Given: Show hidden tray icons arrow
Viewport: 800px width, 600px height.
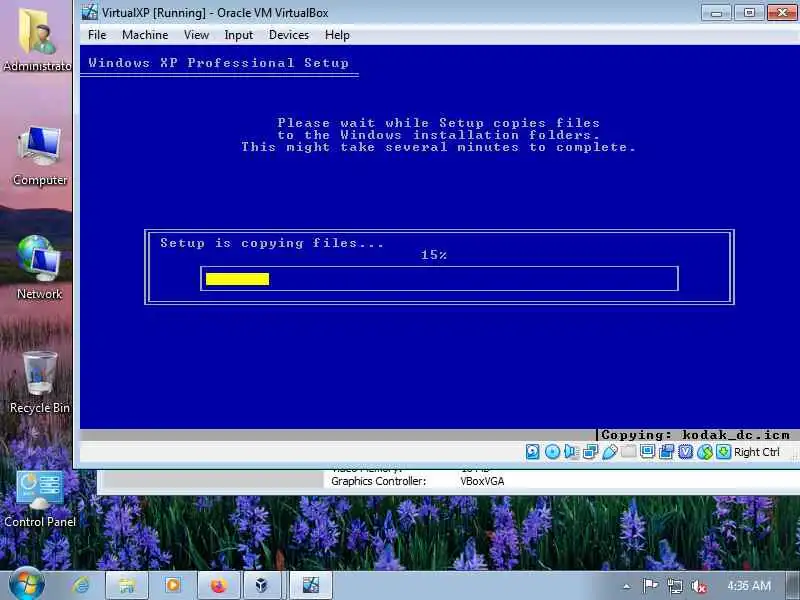Looking at the screenshot, I should point(627,586).
